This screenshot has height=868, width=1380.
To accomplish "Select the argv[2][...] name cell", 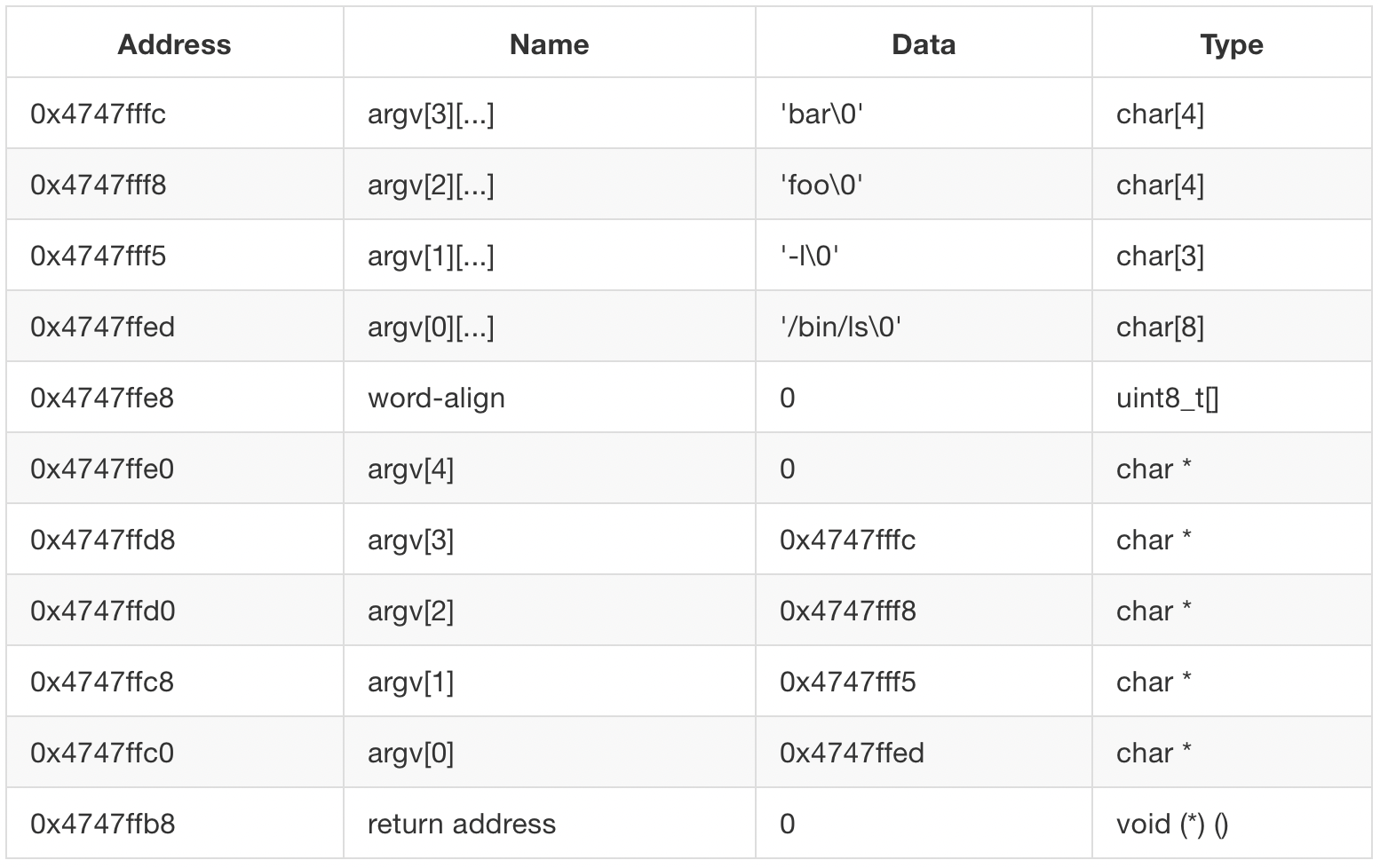I will [x=431, y=185].
